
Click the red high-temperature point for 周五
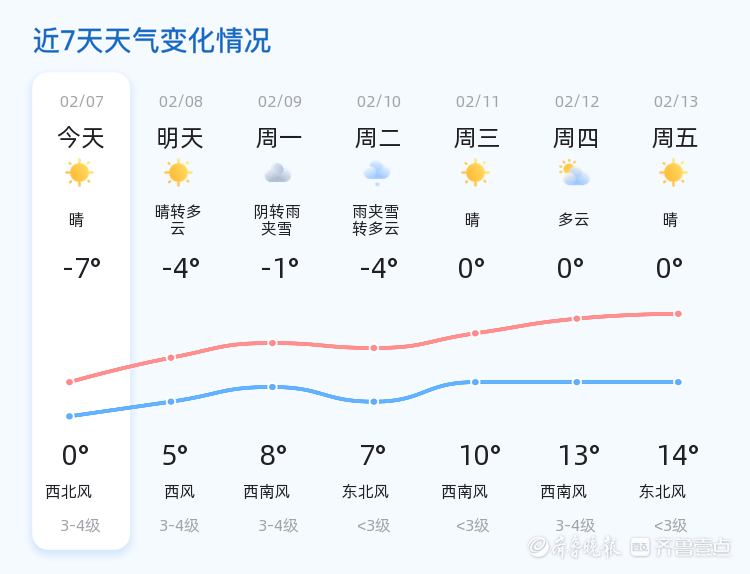coord(678,314)
